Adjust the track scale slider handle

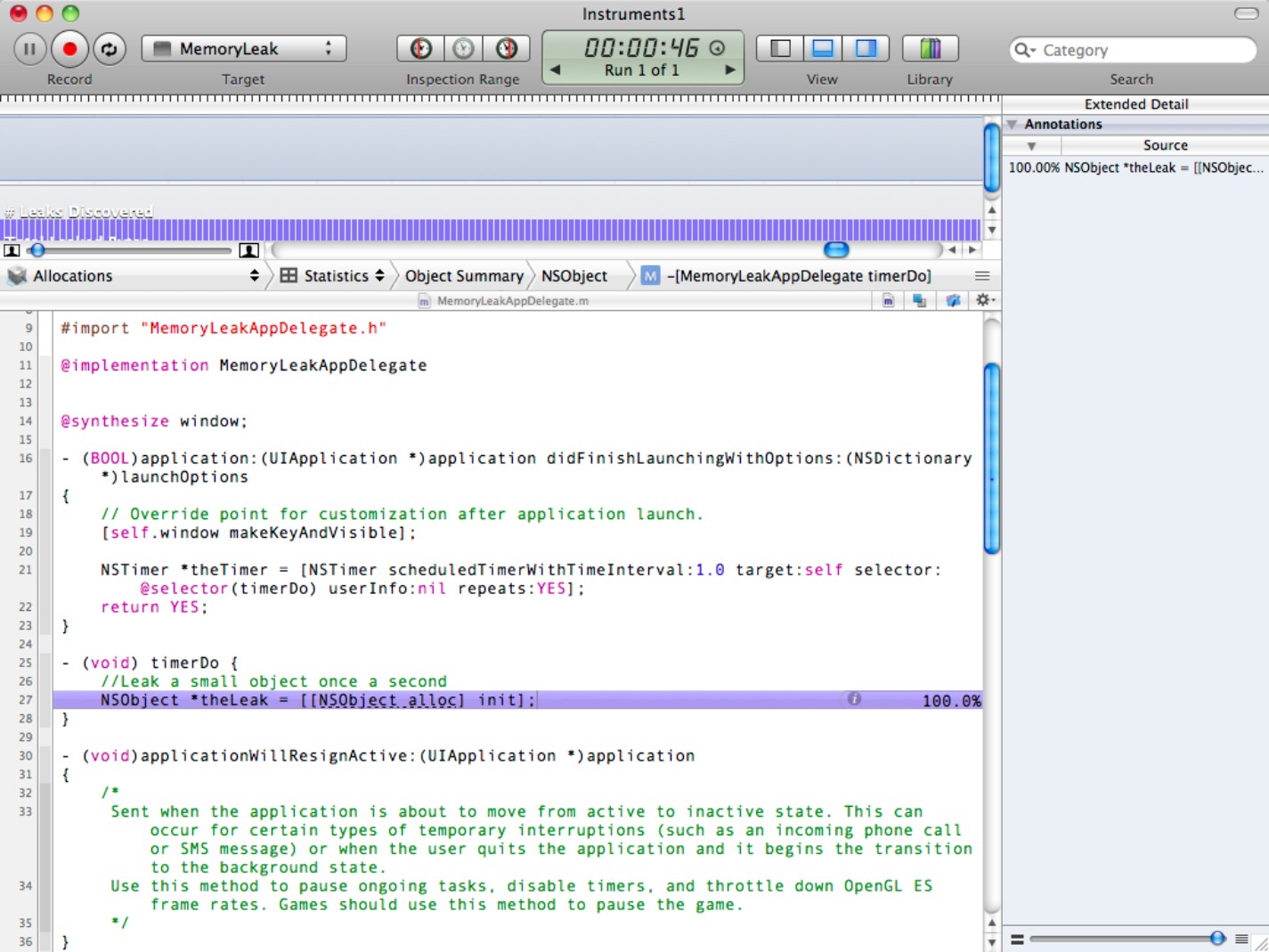[37, 250]
